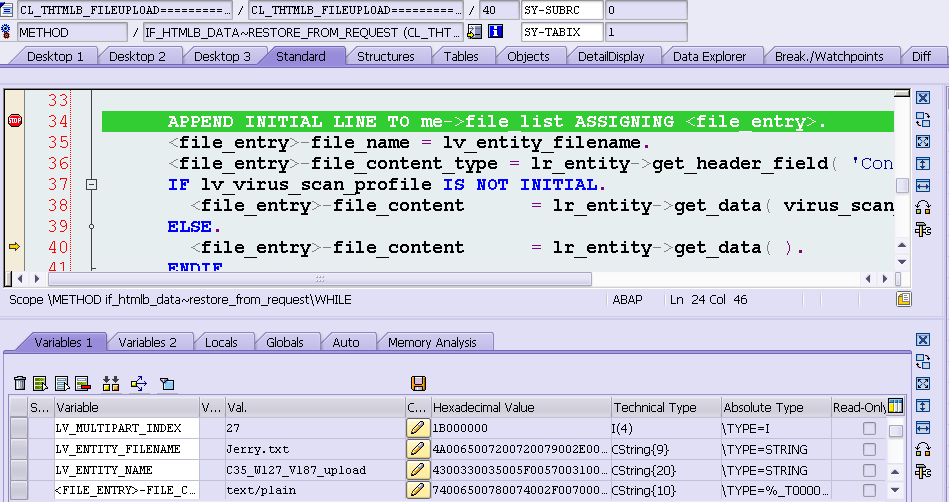Image resolution: width=949 pixels, height=502 pixels.
Task: Click the code editor horizontal scrollbar thumb
Action: (x=320, y=279)
